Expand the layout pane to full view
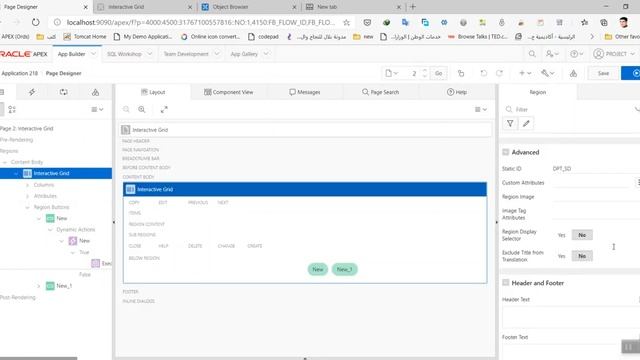Viewport: 640px width, 360px height. pos(164,109)
